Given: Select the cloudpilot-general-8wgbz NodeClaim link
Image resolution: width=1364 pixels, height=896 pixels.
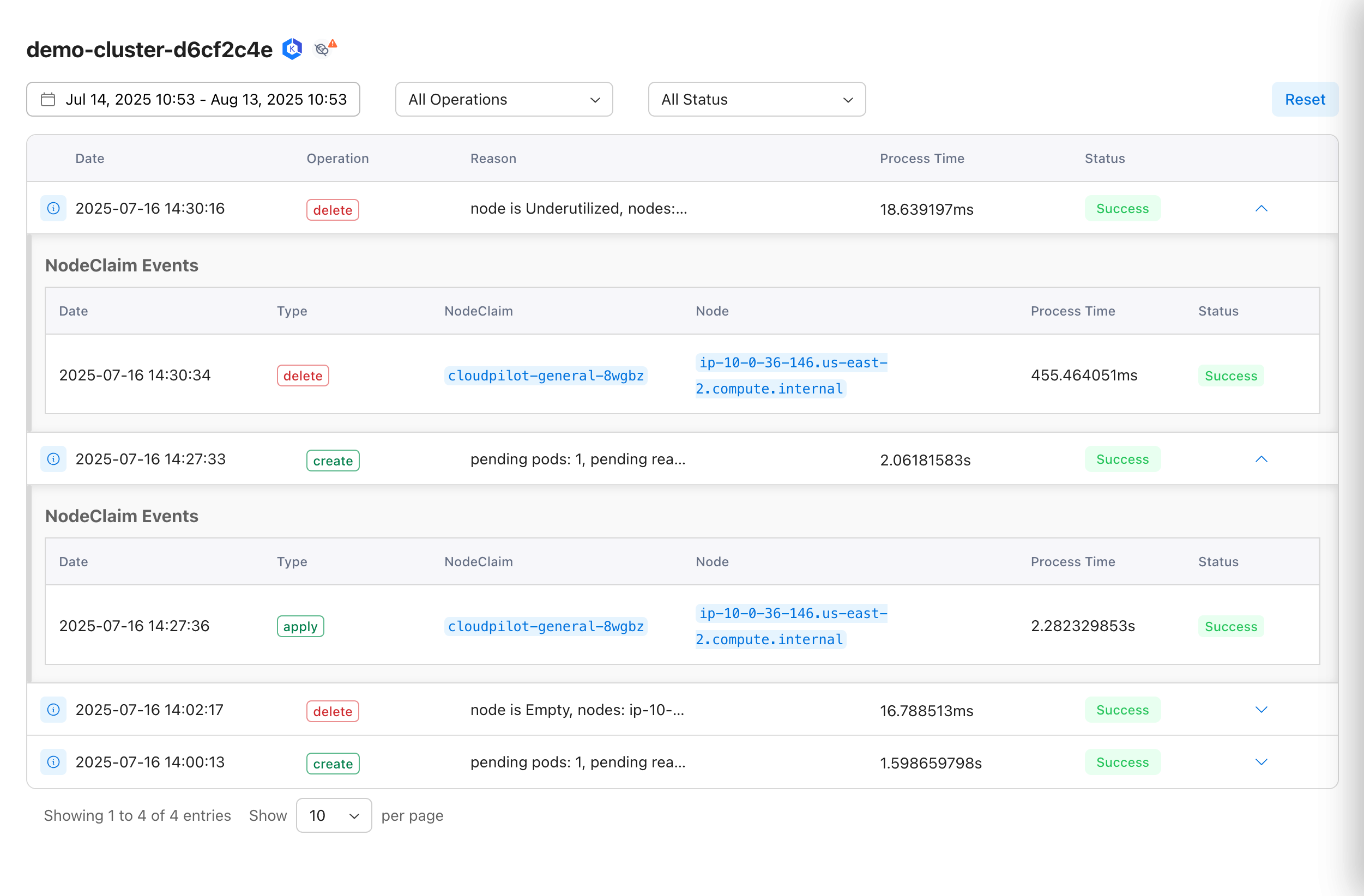Looking at the screenshot, I should (x=545, y=376).
